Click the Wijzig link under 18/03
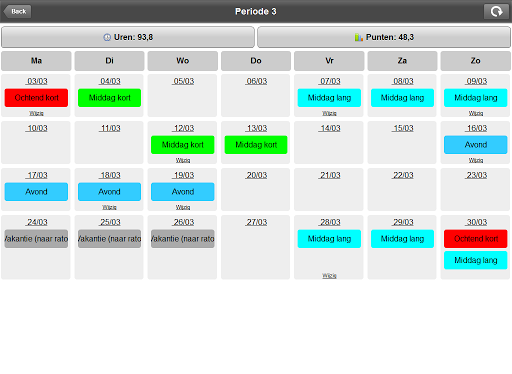The height and width of the screenshot is (374, 512). tap(109, 207)
